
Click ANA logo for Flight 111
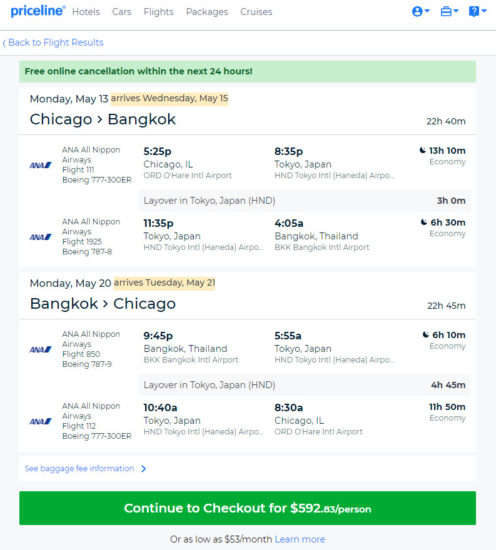[x=40, y=165]
